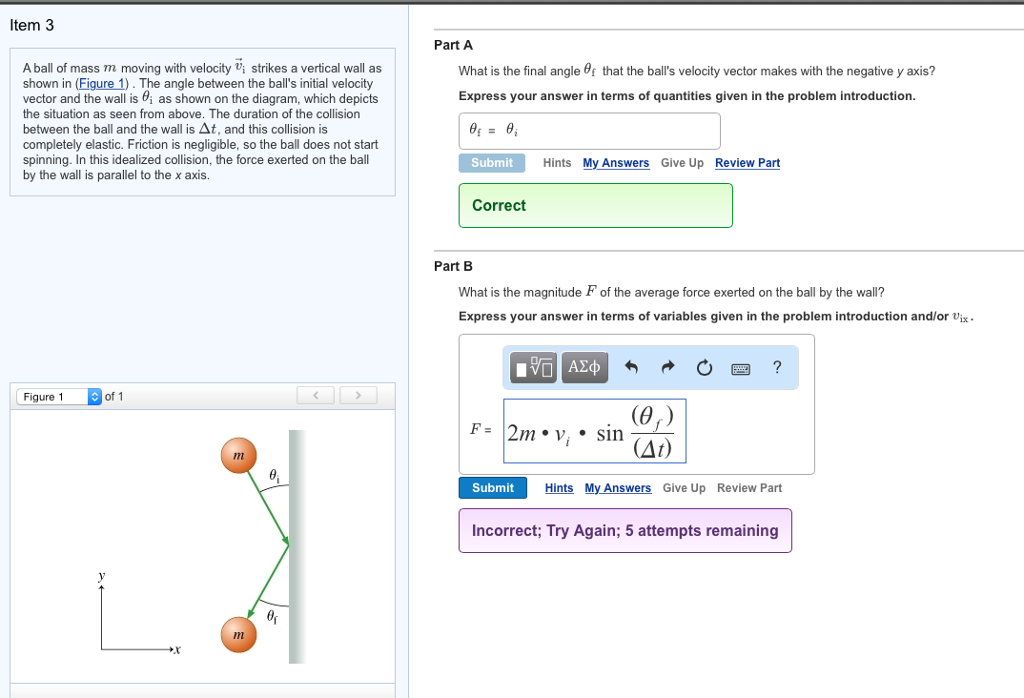Open keyboard shortcuts from equation toolbar
The height and width of the screenshot is (698, 1024).
[739, 368]
